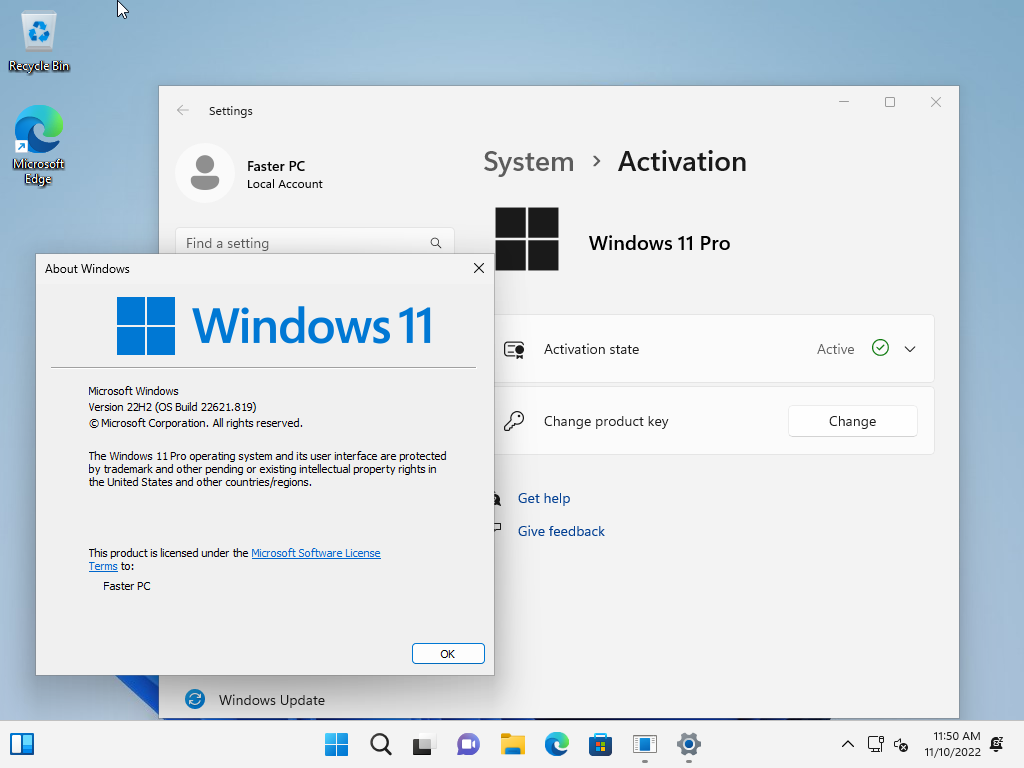Open the Chat taskbar icon
Screen dimensions: 1024x768
[468, 744]
